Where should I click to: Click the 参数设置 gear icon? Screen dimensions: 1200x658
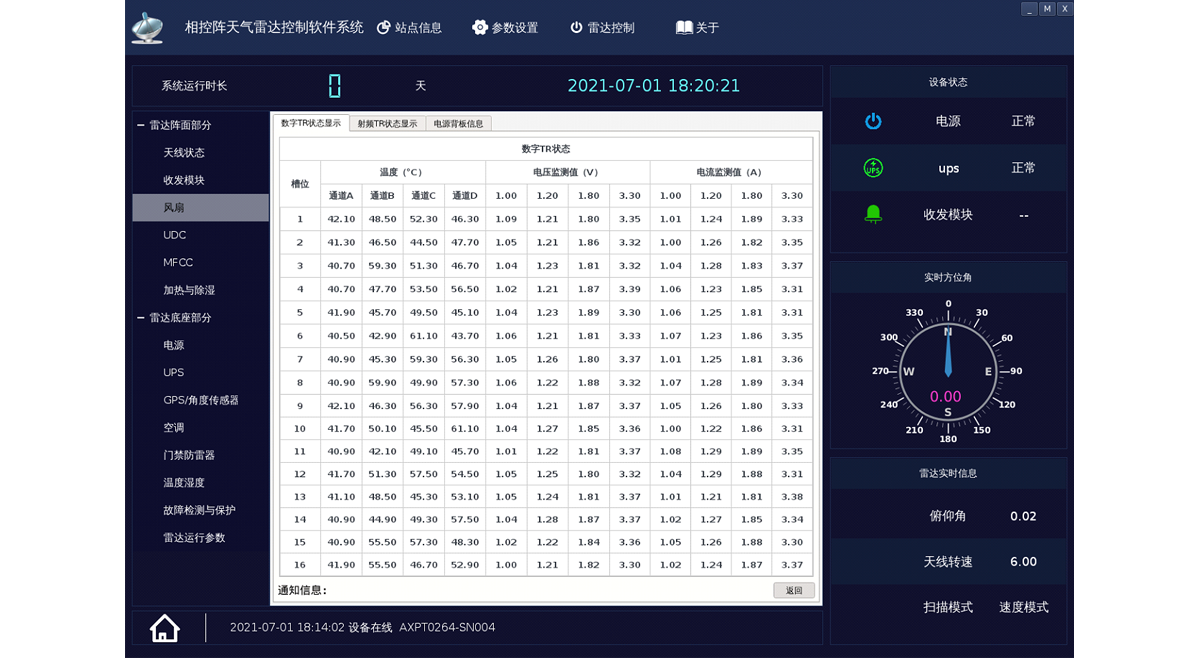coord(480,27)
